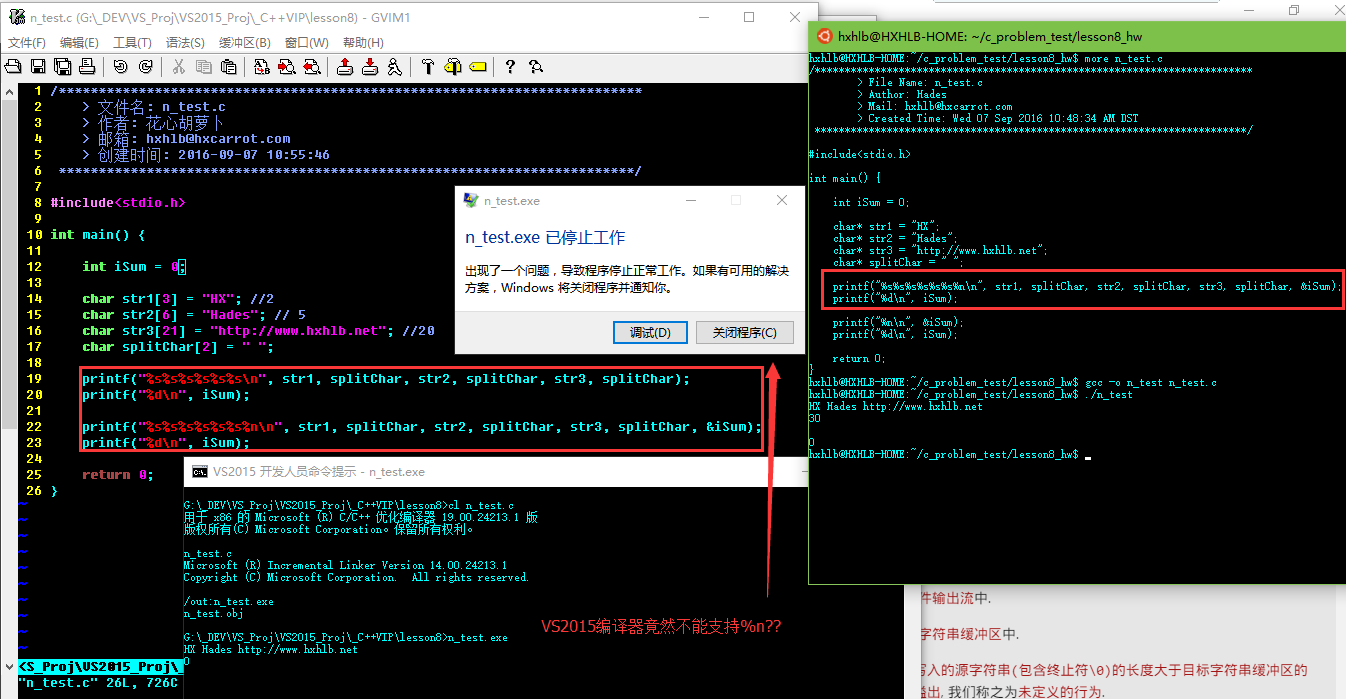
Task: Undo the last edit in GVim
Action: pos(120,67)
